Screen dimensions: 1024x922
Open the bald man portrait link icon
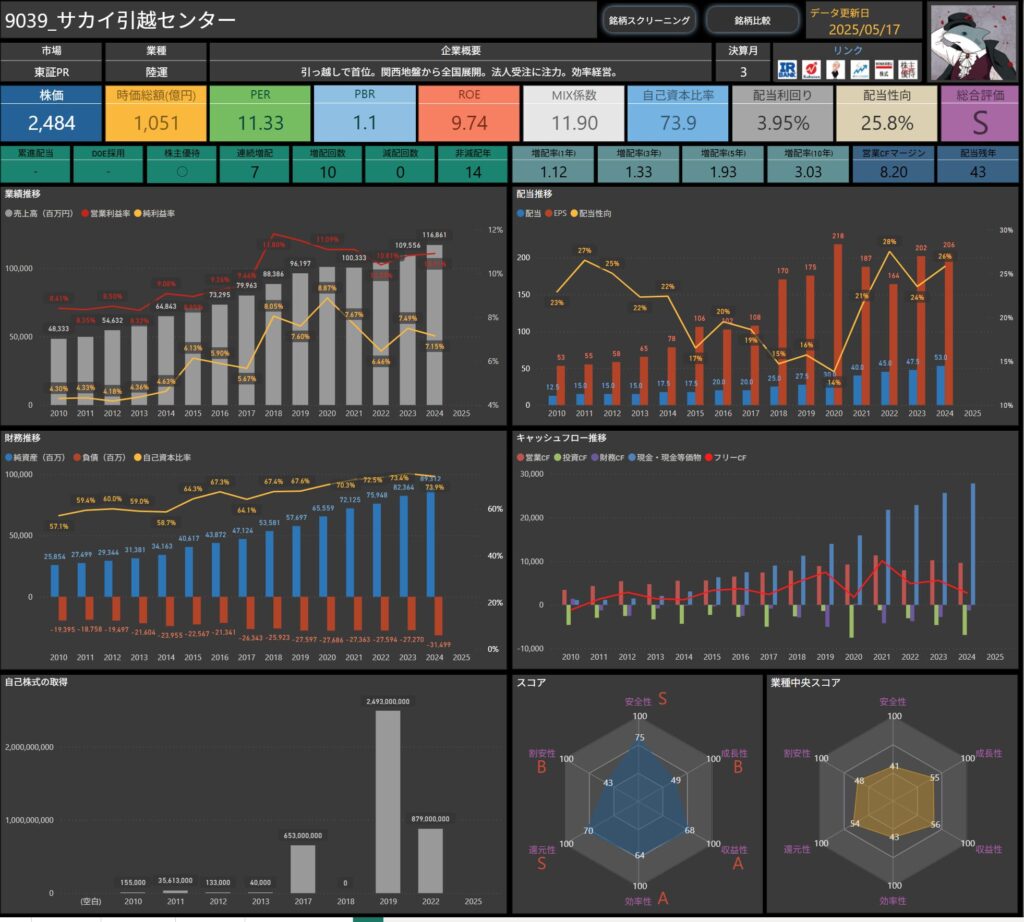click(835, 70)
